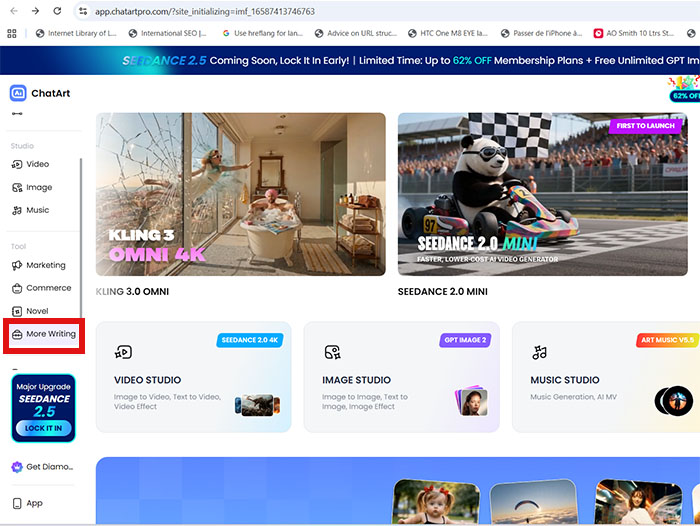This screenshot has width=700, height=526.
Task: Click the Video Studio preview thumbnails
Action: [258, 405]
